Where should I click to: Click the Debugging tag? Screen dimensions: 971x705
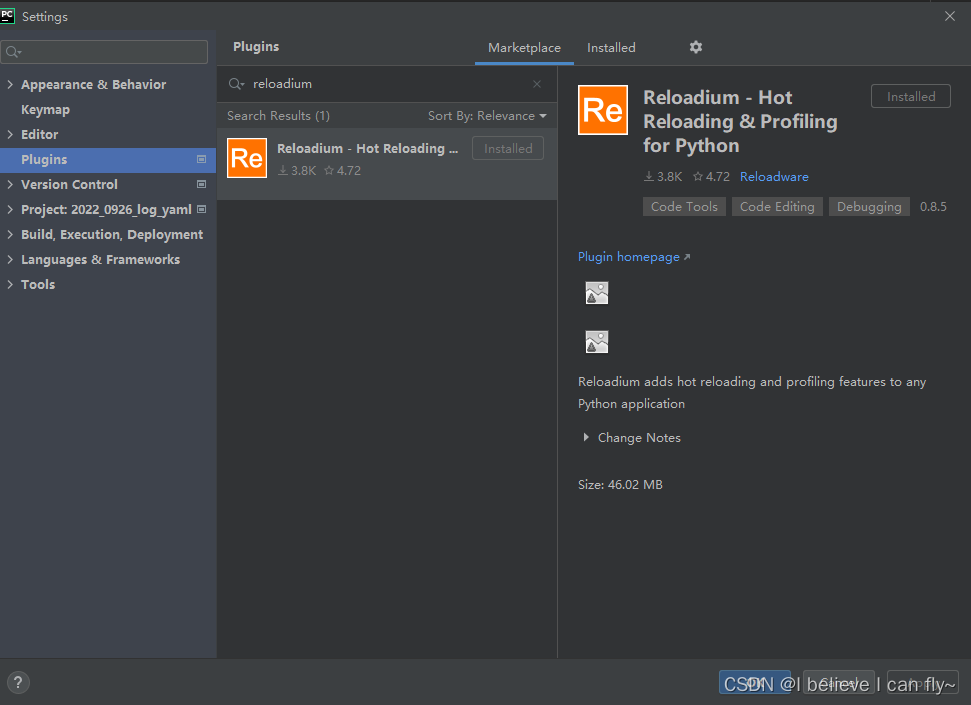point(869,207)
